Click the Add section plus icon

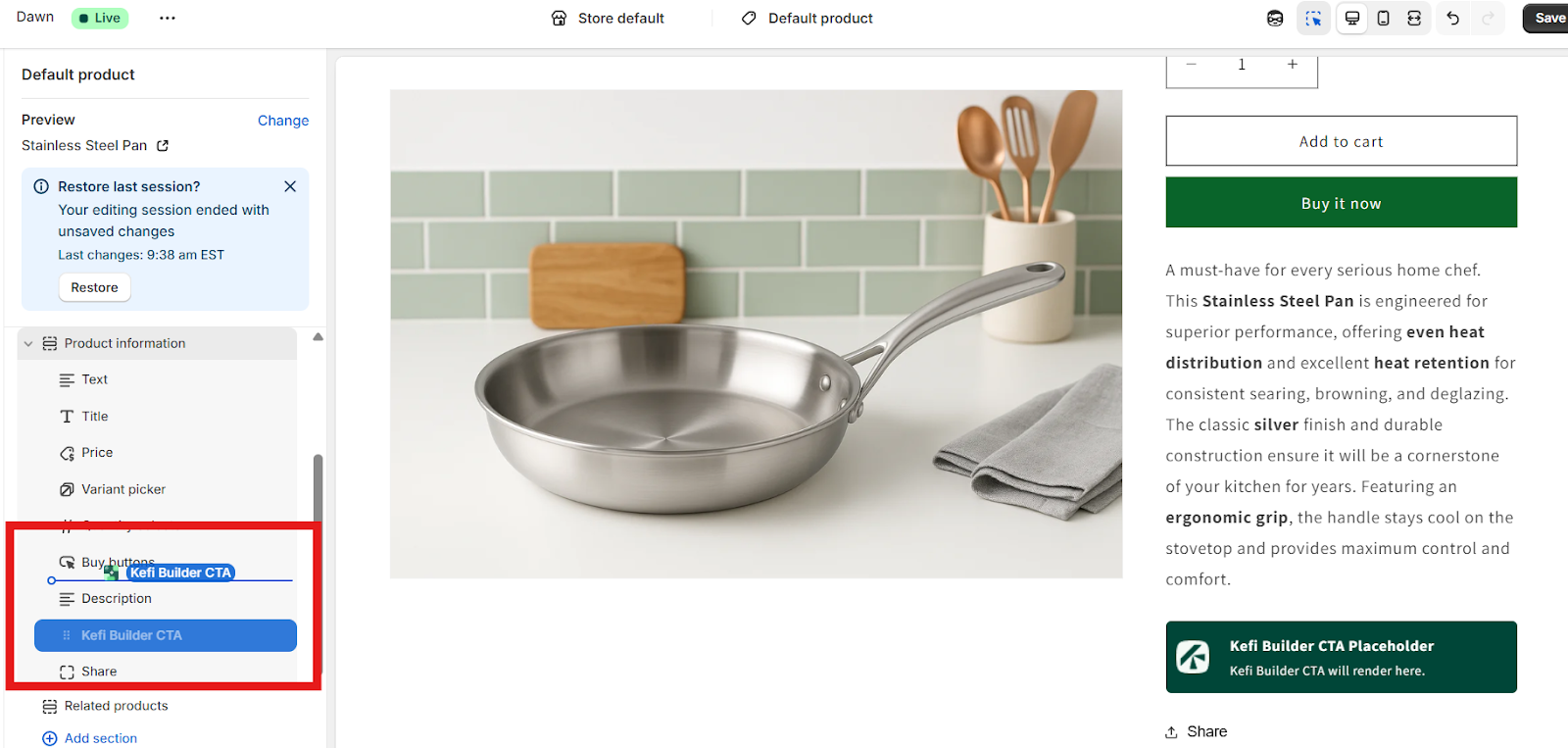pyautogui.click(x=50, y=738)
